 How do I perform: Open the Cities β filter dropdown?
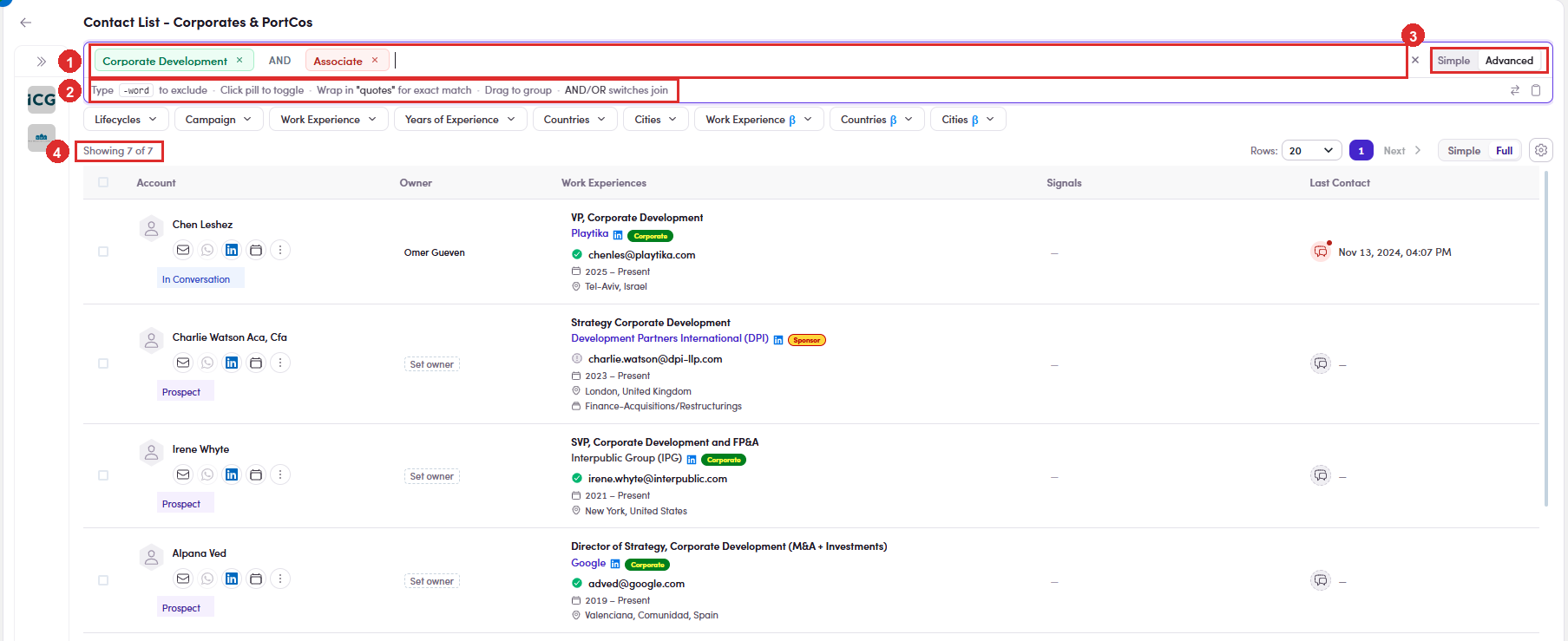coord(968,120)
